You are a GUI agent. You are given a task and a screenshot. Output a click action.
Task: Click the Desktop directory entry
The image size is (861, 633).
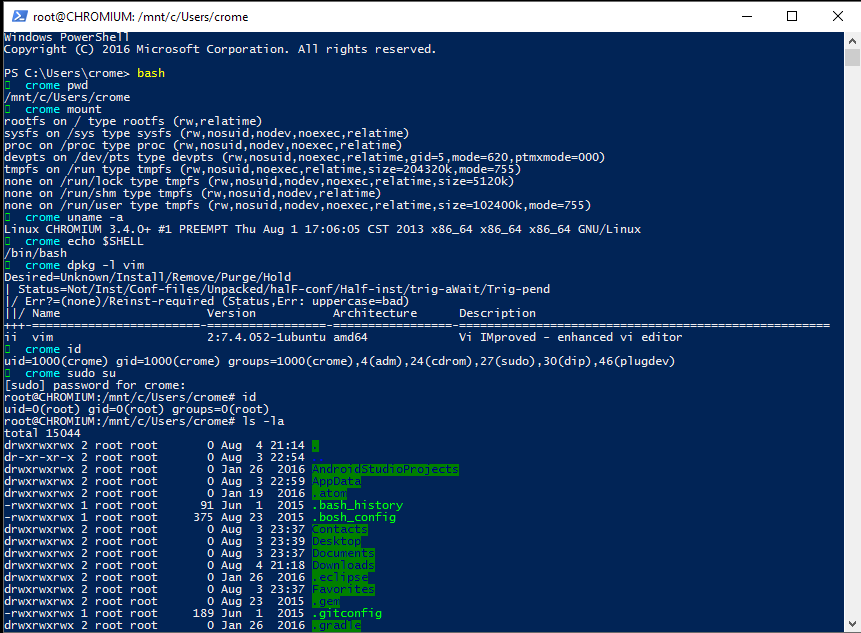[x=337, y=541]
